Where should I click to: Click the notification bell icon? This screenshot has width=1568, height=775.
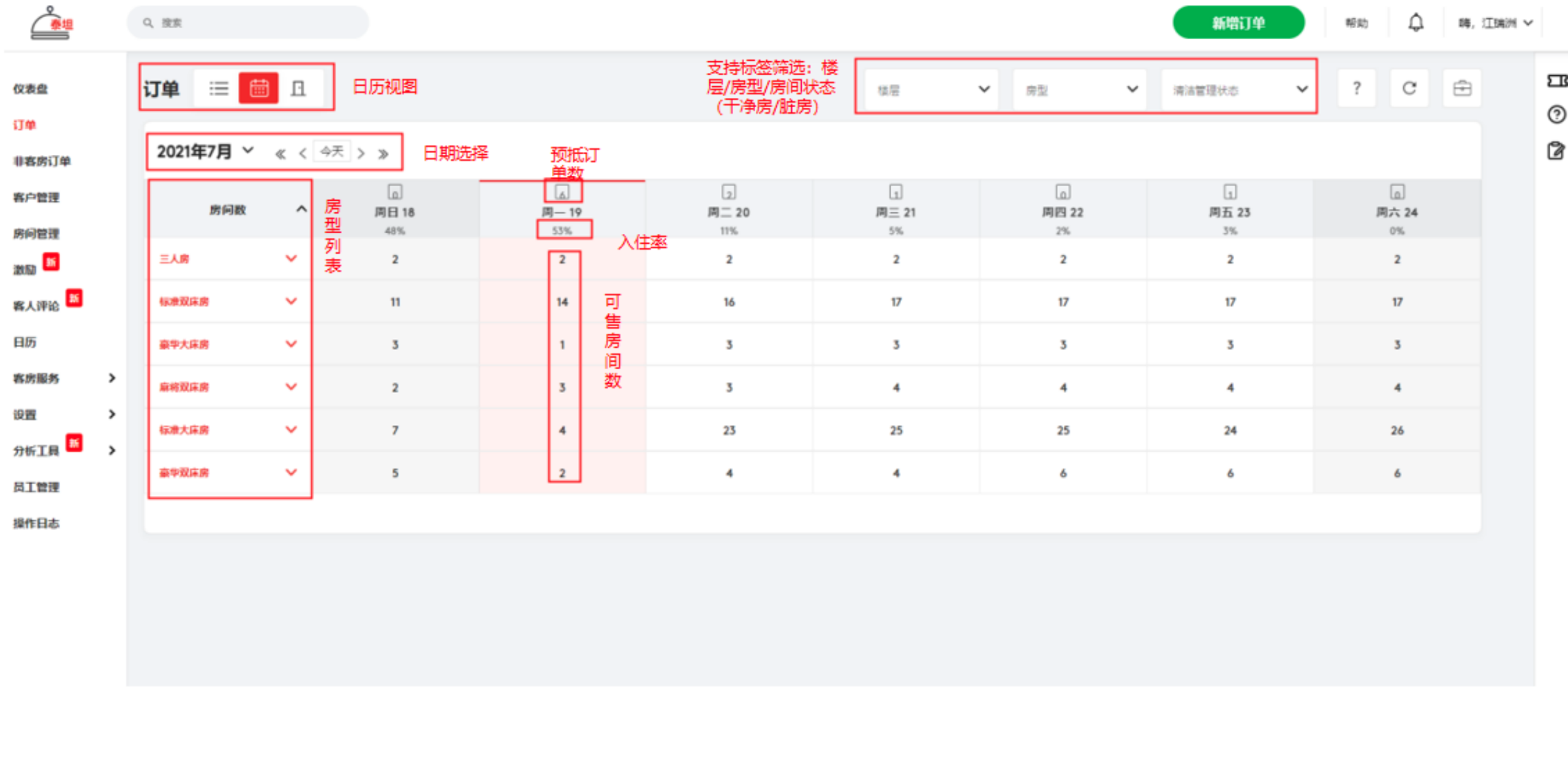pyautogui.click(x=1415, y=23)
